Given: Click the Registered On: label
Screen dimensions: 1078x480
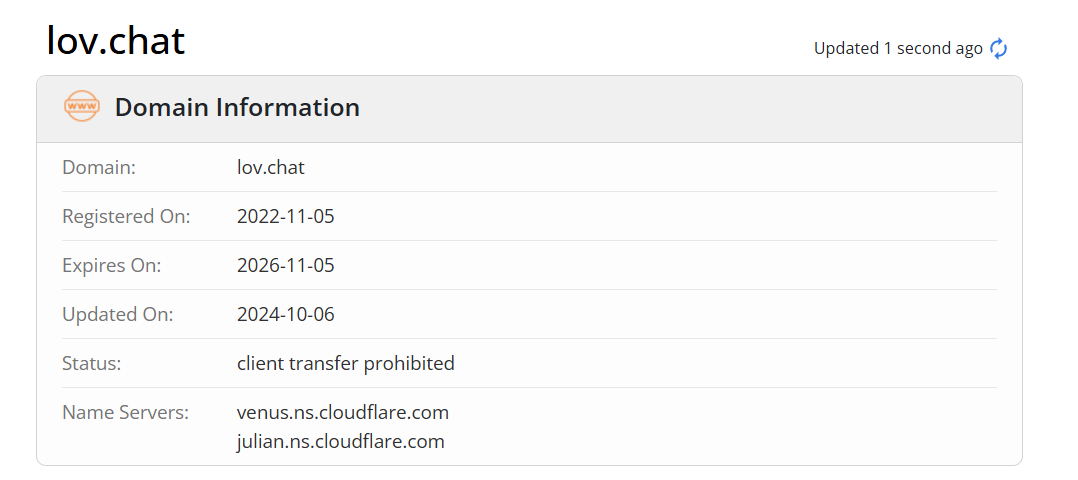Looking at the screenshot, I should 126,216.
